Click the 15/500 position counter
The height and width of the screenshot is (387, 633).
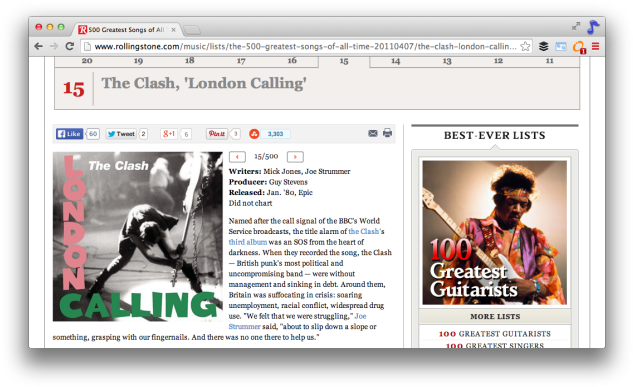266,156
